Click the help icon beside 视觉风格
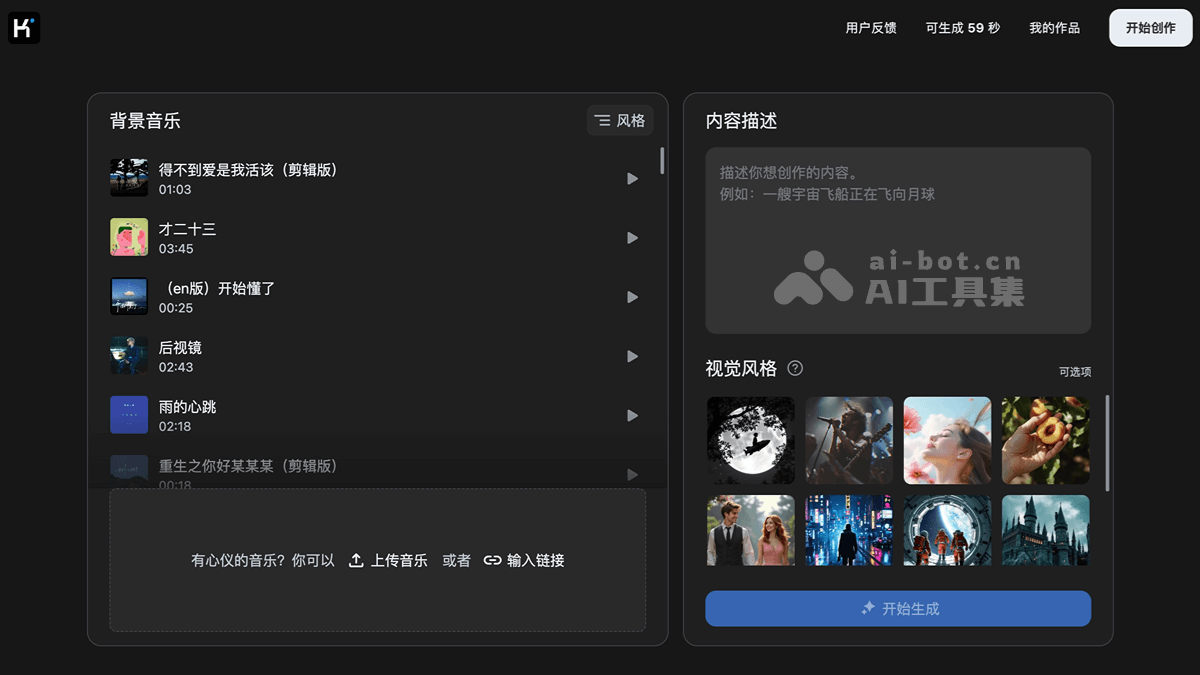 click(x=795, y=368)
